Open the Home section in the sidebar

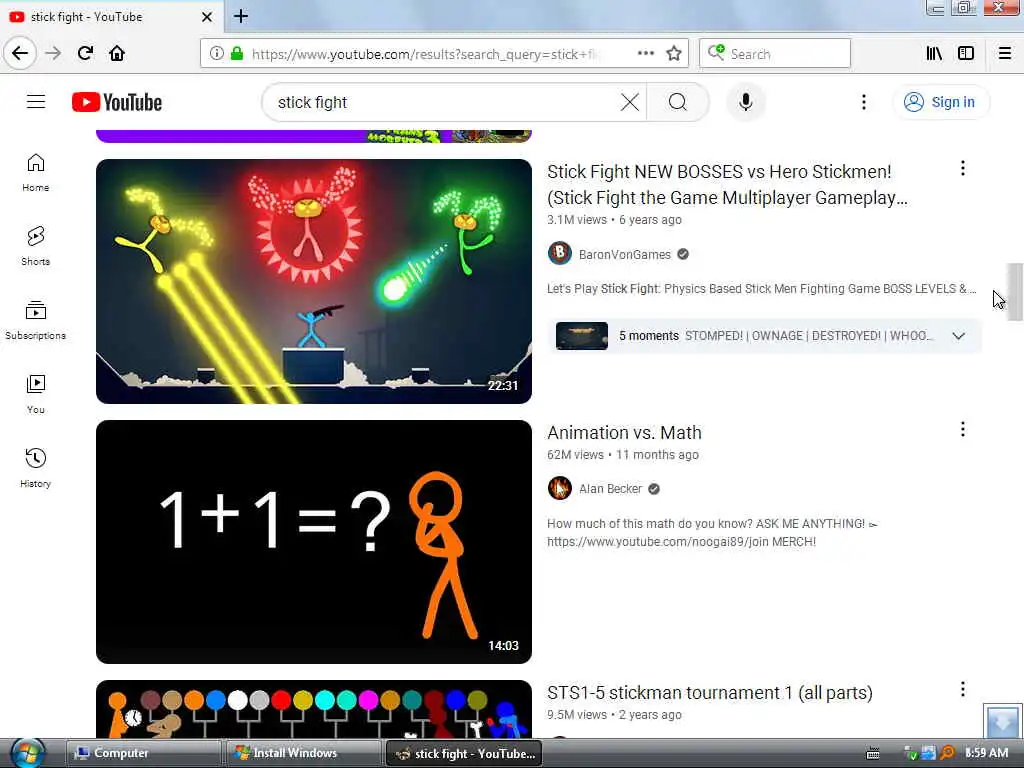[35, 173]
